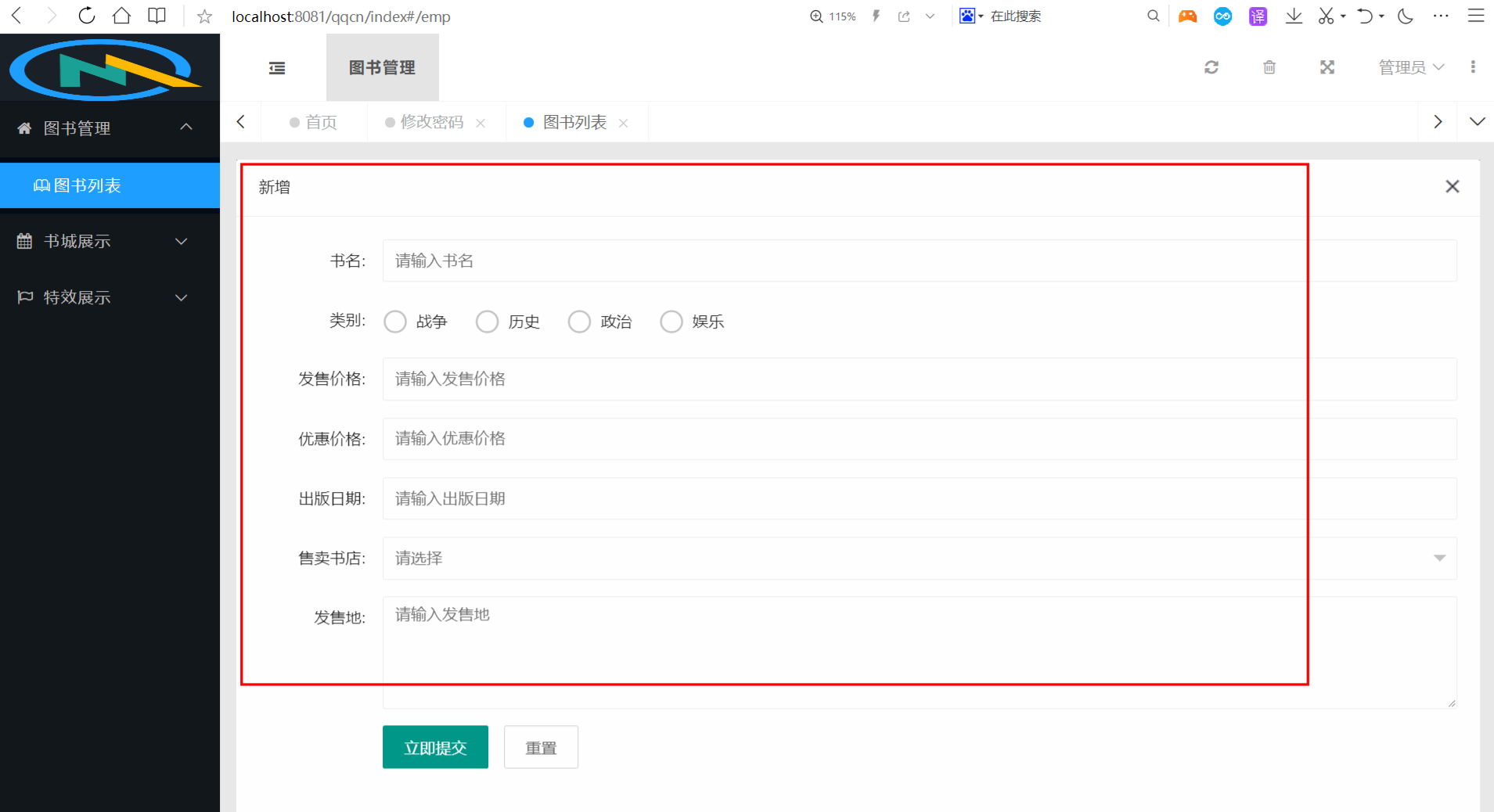Screen dimensions: 1494x812
Task: Reload the page with browser refresh icon
Action: tap(86, 16)
